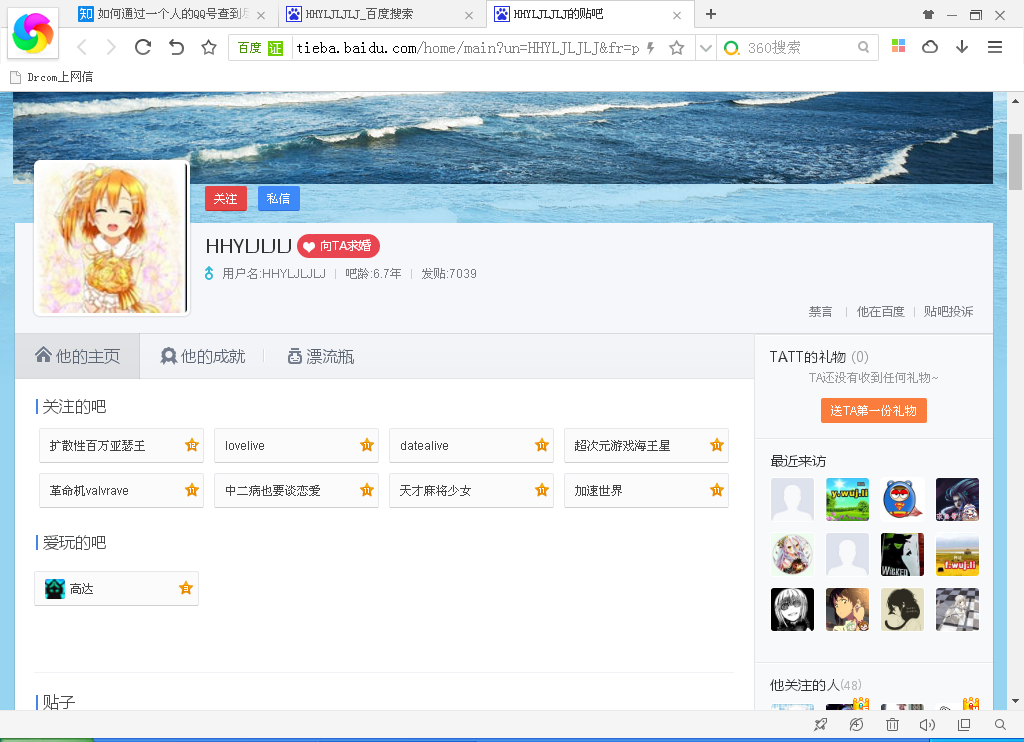
Task: Click the circular lightning icon in status bar
Action: [856, 724]
